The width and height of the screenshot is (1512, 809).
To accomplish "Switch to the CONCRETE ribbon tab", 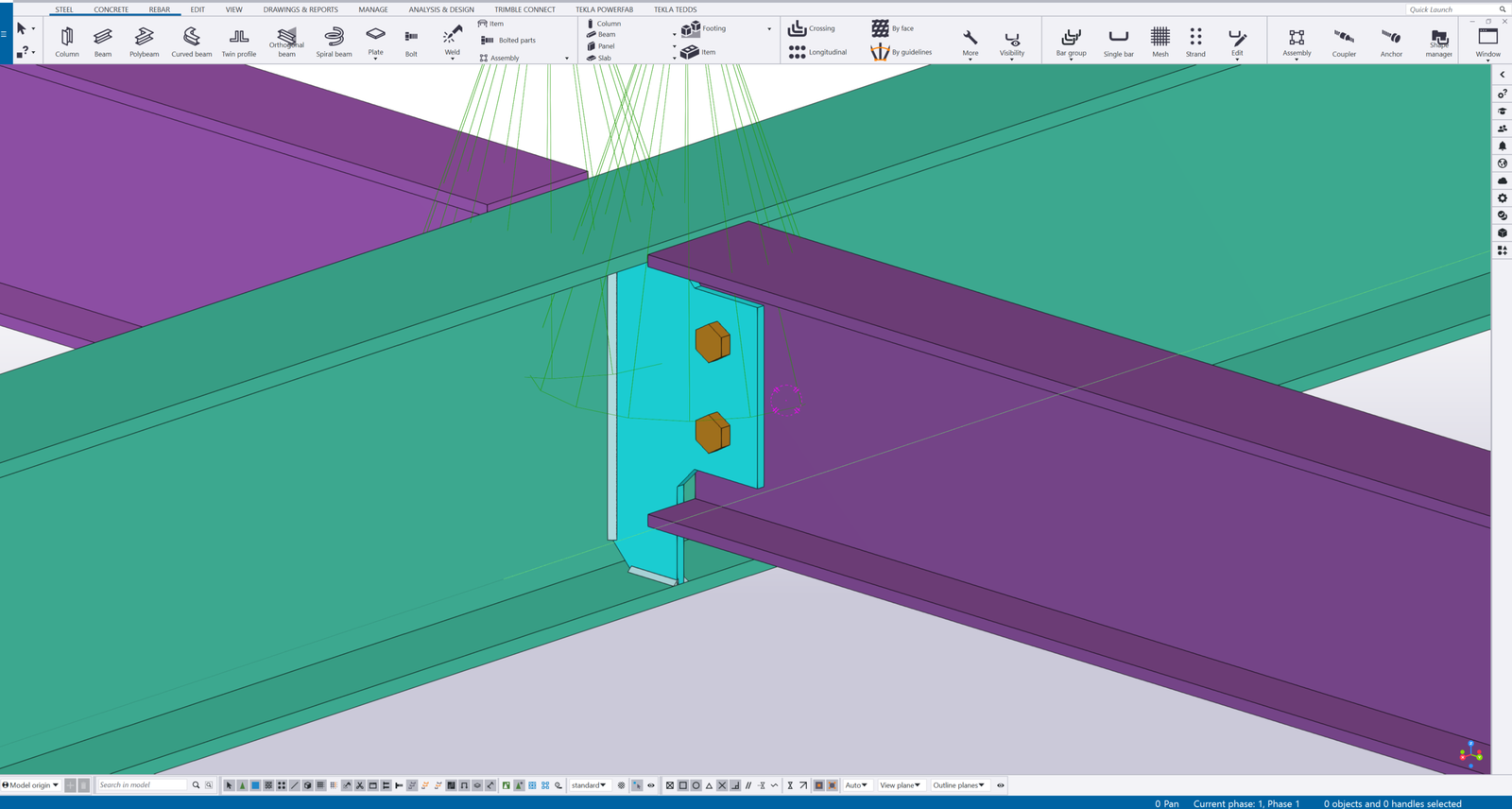I will 112,9.
